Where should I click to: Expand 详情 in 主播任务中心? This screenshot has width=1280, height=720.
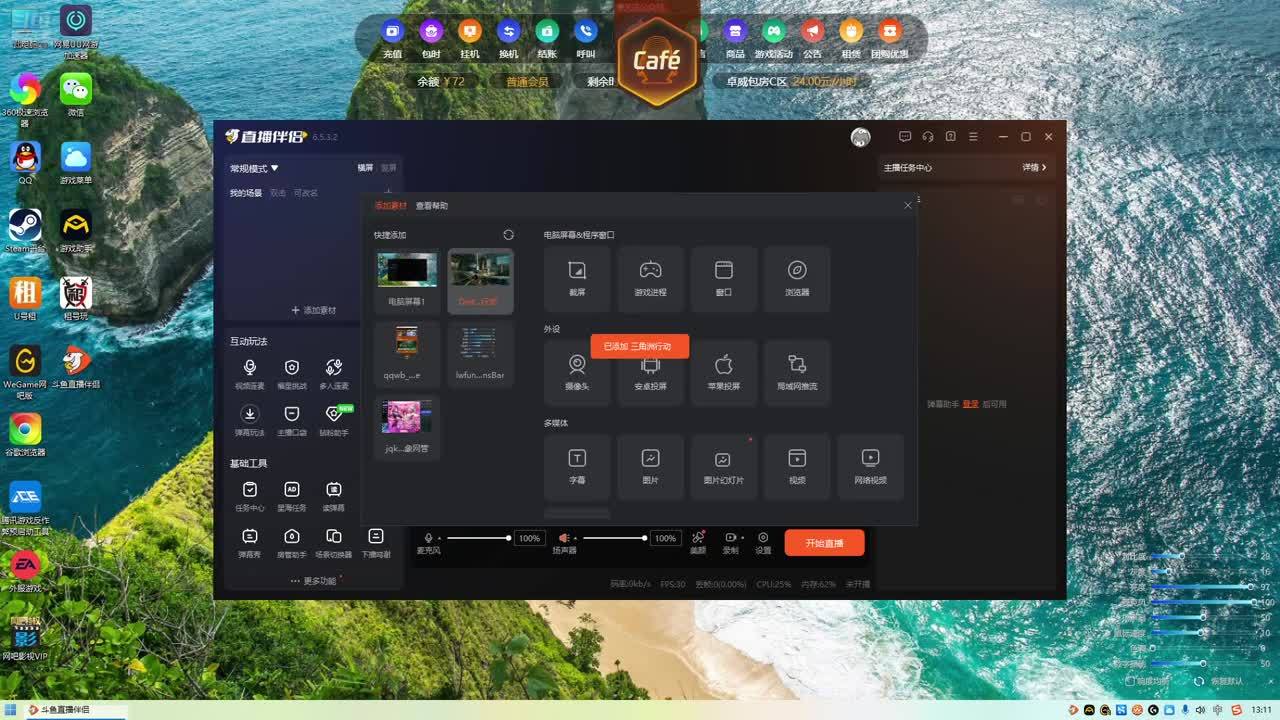(x=1034, y=168)
